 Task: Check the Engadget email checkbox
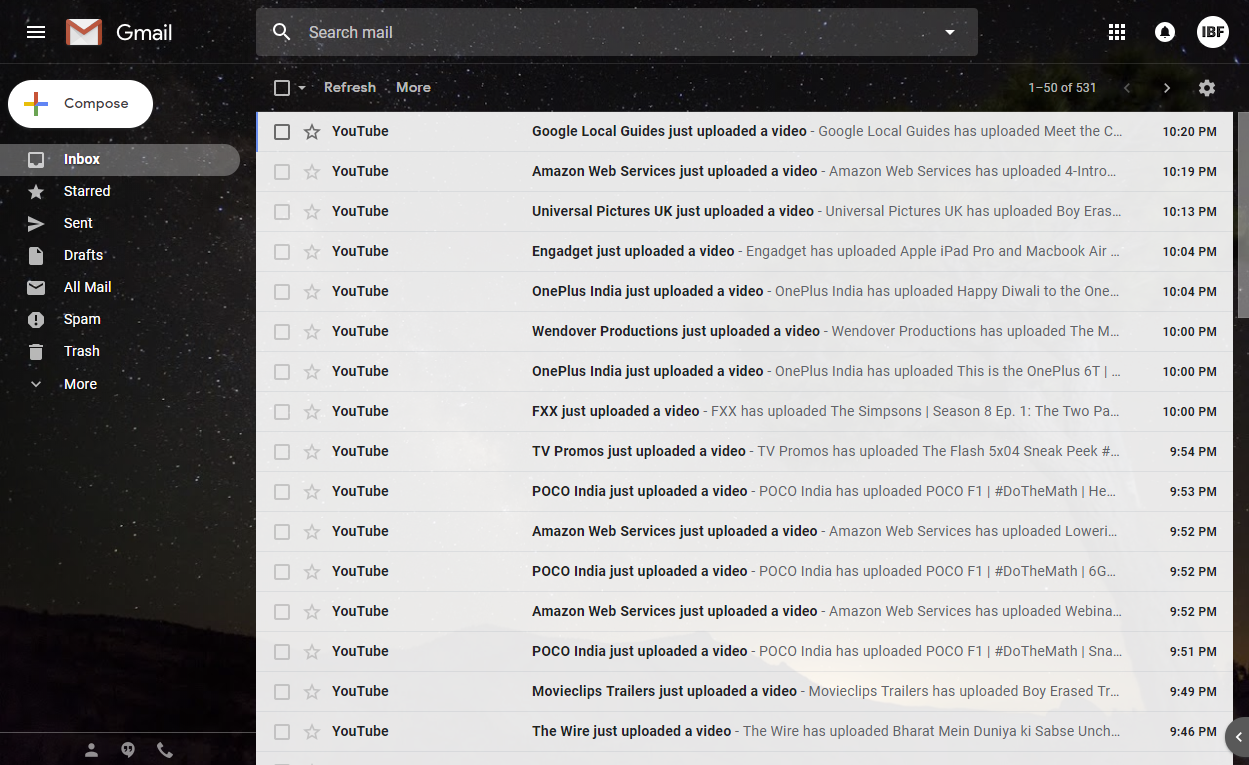(x=282, y=251)
